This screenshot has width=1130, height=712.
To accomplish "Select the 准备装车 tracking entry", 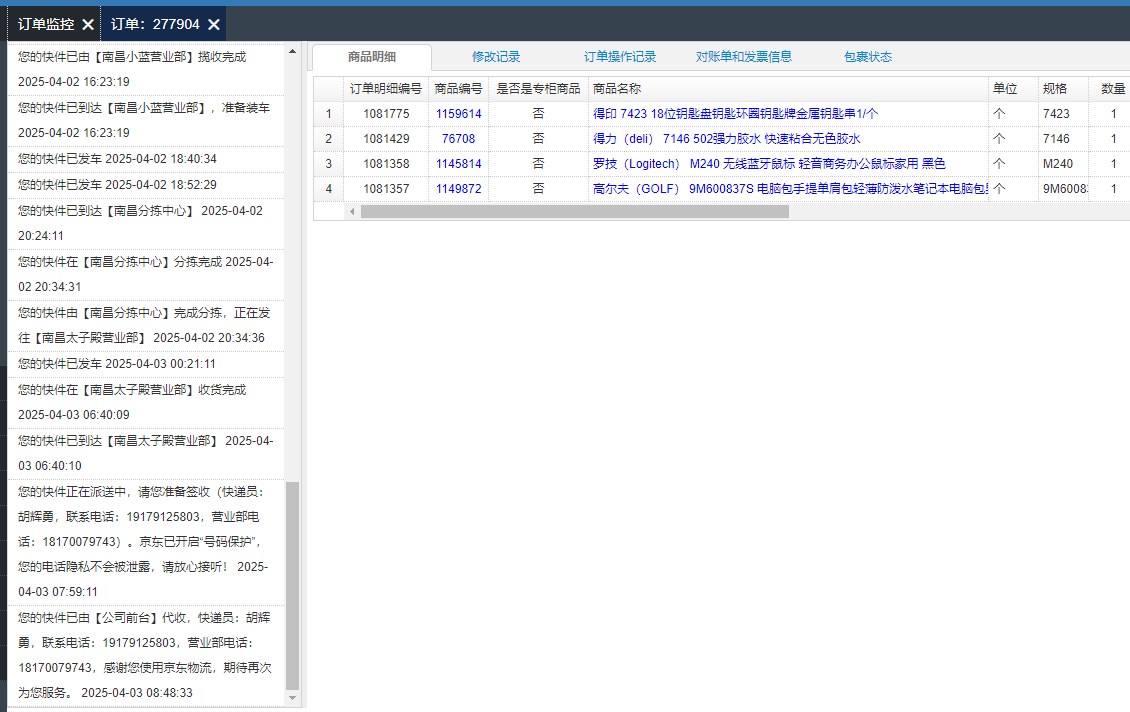I will (146, 120).
